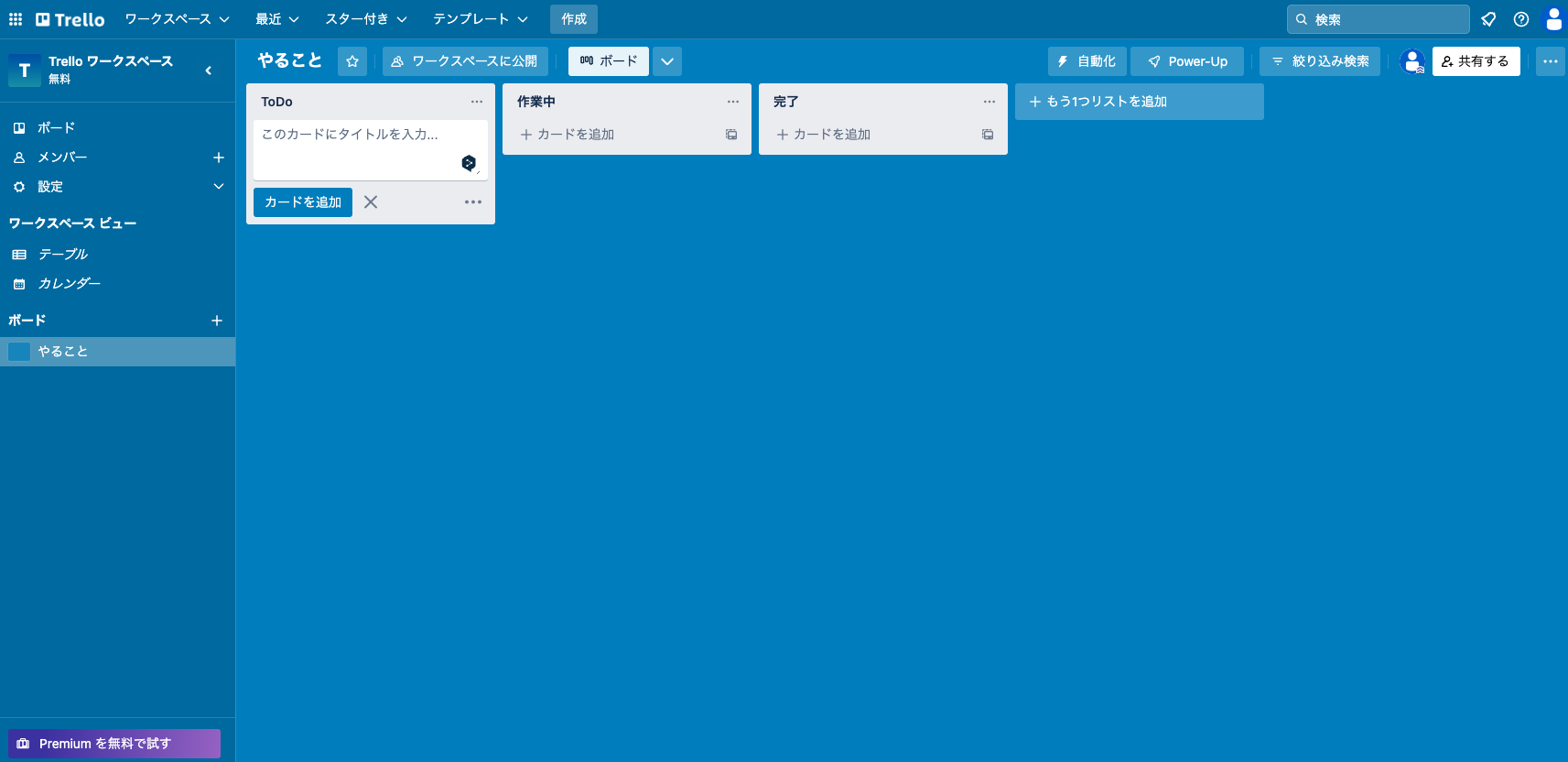Create a new board with plus icon
This screenshot has height=762, width=1568.
[x=217, y=321]
